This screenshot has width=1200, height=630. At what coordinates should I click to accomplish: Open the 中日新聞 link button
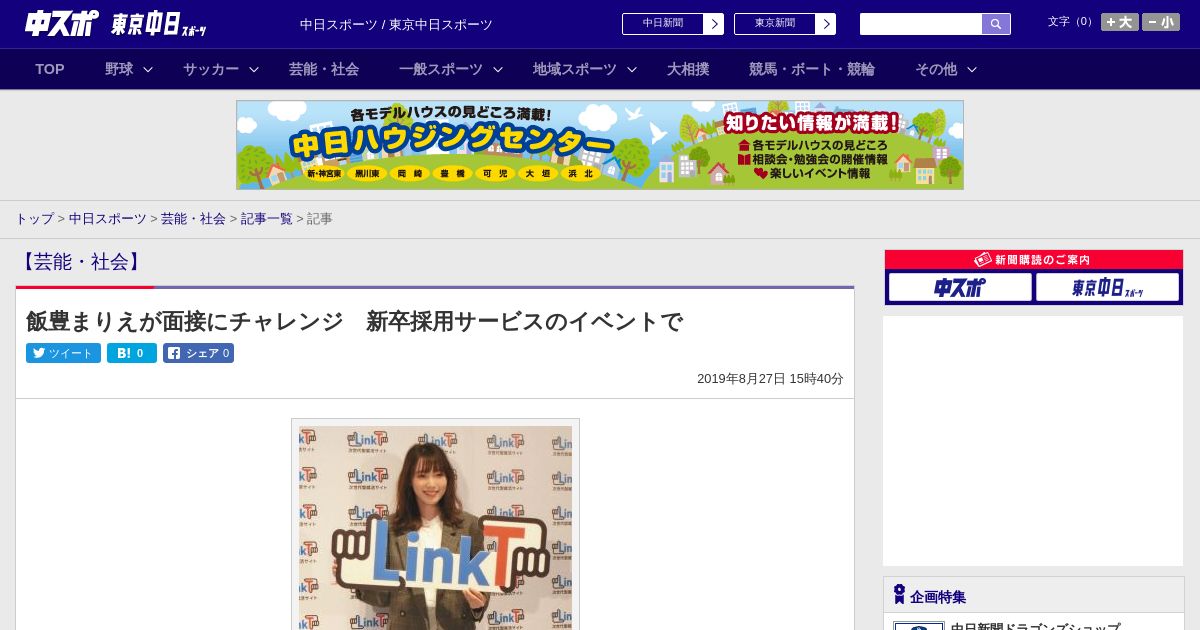(x=663, y=24)
